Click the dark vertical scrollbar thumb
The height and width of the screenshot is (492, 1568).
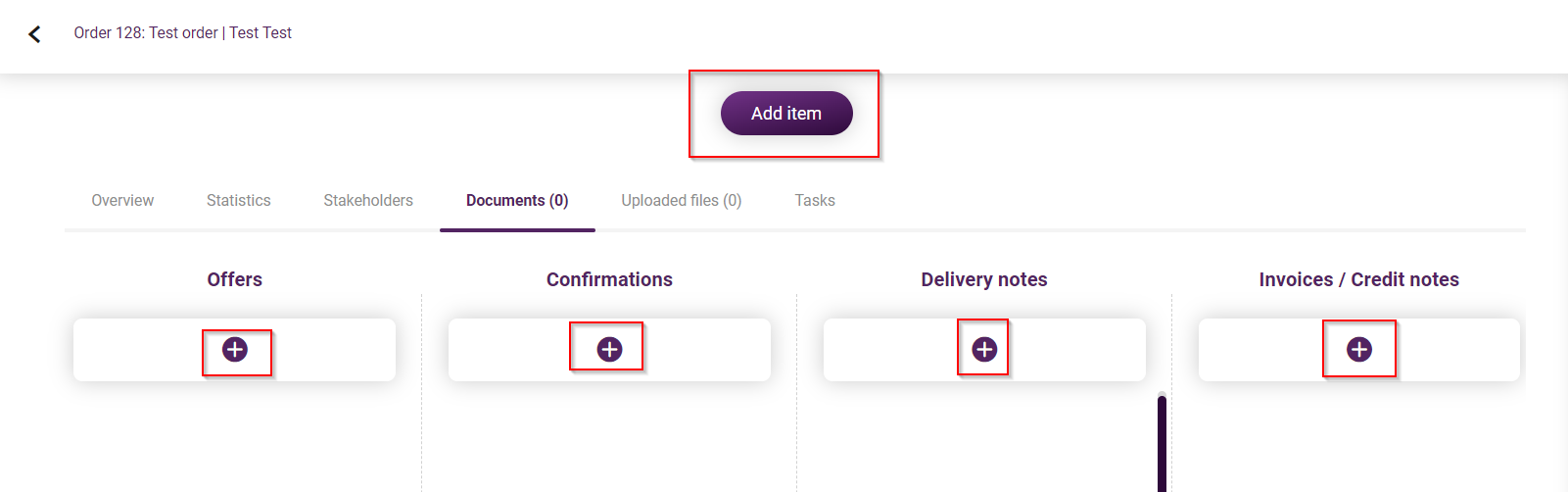pos(1162,443)
